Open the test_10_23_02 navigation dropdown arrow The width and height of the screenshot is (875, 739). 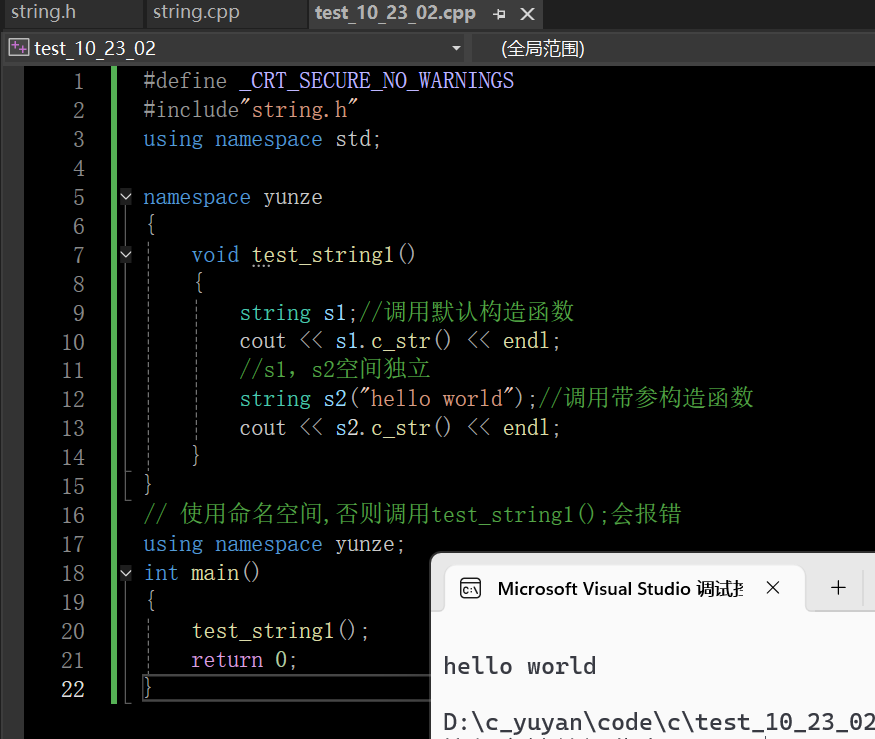point(455,47)
